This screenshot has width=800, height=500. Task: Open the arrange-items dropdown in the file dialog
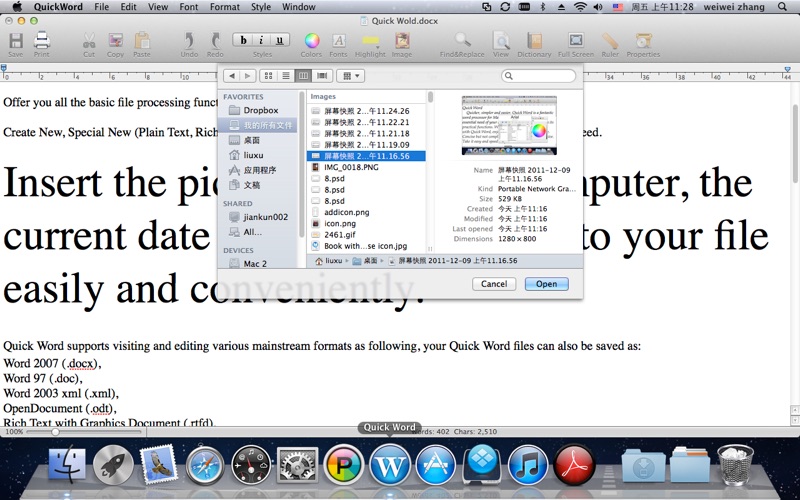[x=350, y=76]
